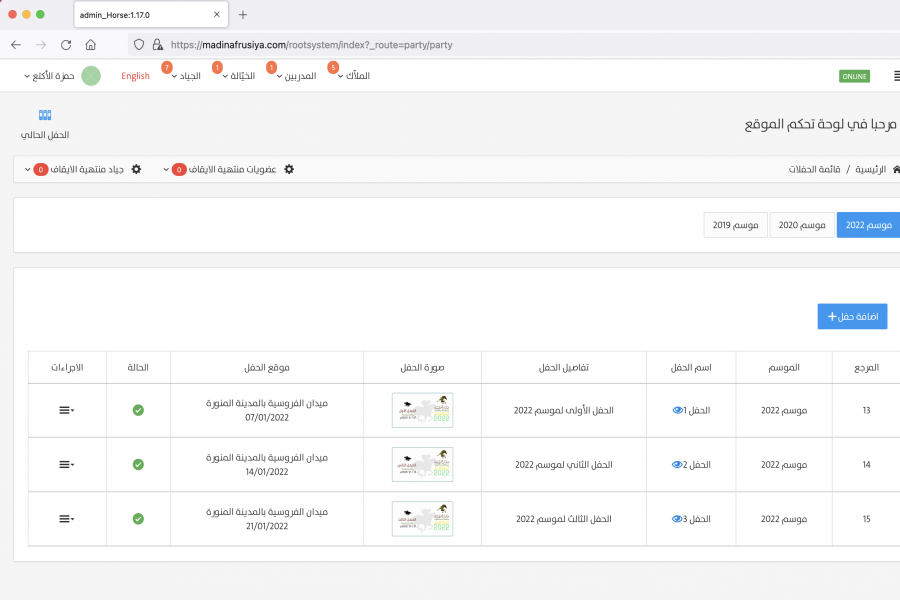Open new browser tab with plus icon
Image resolution: width=900 pixels, height=600 pixels.
pyautogui.click(x=243, y=15)
